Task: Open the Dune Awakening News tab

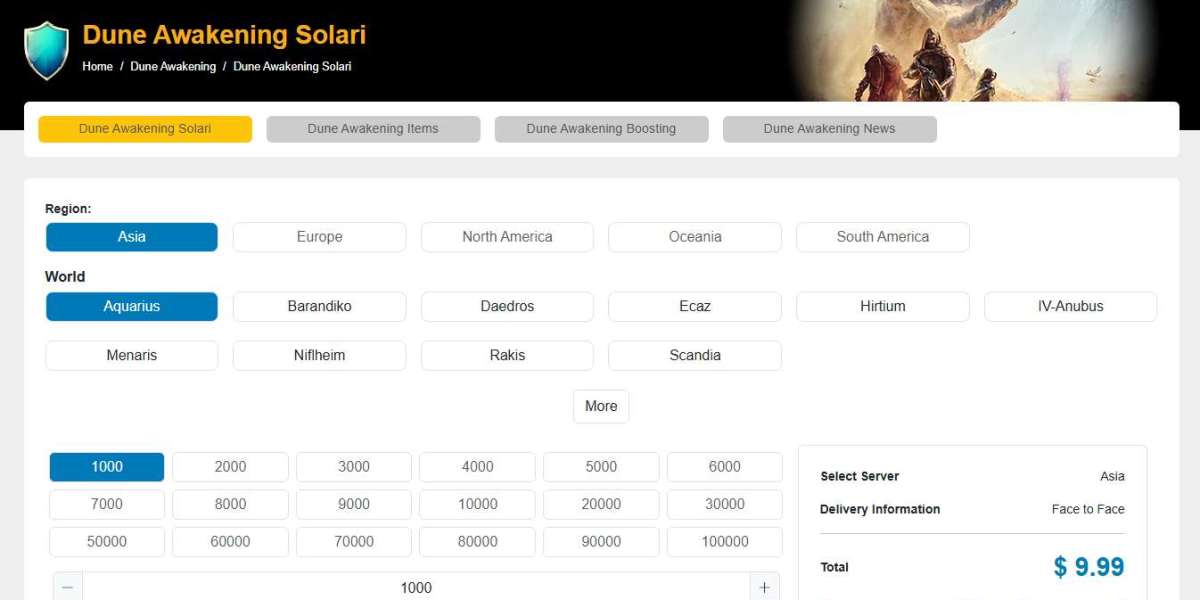Action: click(x=829, y=129)
